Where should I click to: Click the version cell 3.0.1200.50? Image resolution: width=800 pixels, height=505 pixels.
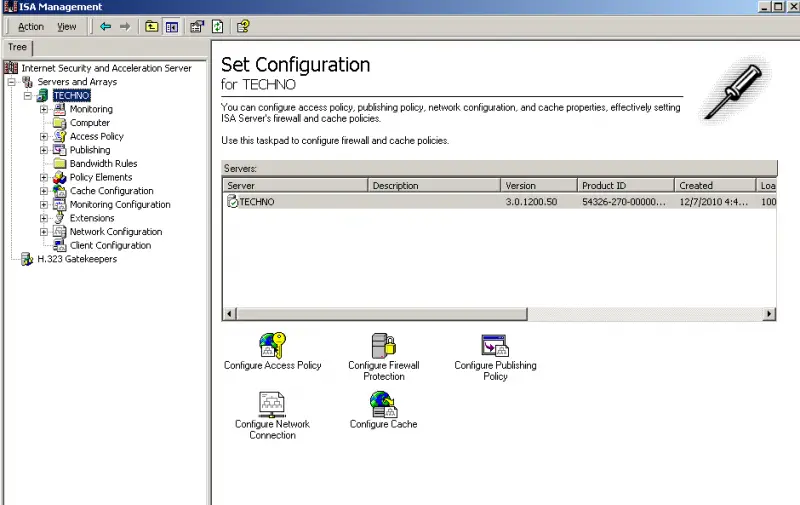pos(531,202)
